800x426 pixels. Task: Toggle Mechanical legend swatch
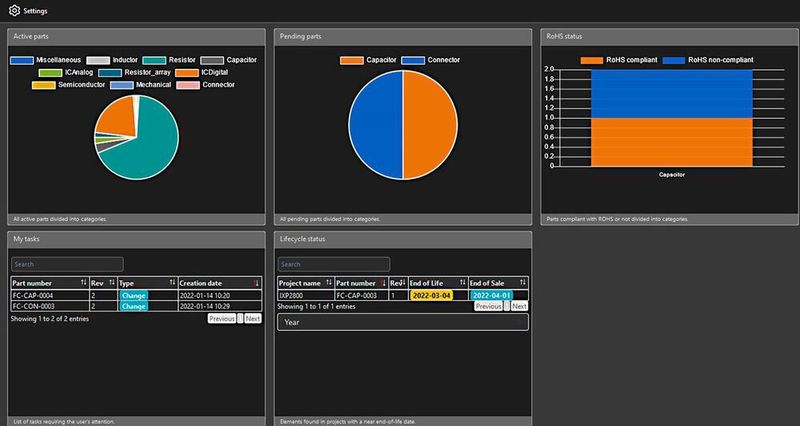121,85
